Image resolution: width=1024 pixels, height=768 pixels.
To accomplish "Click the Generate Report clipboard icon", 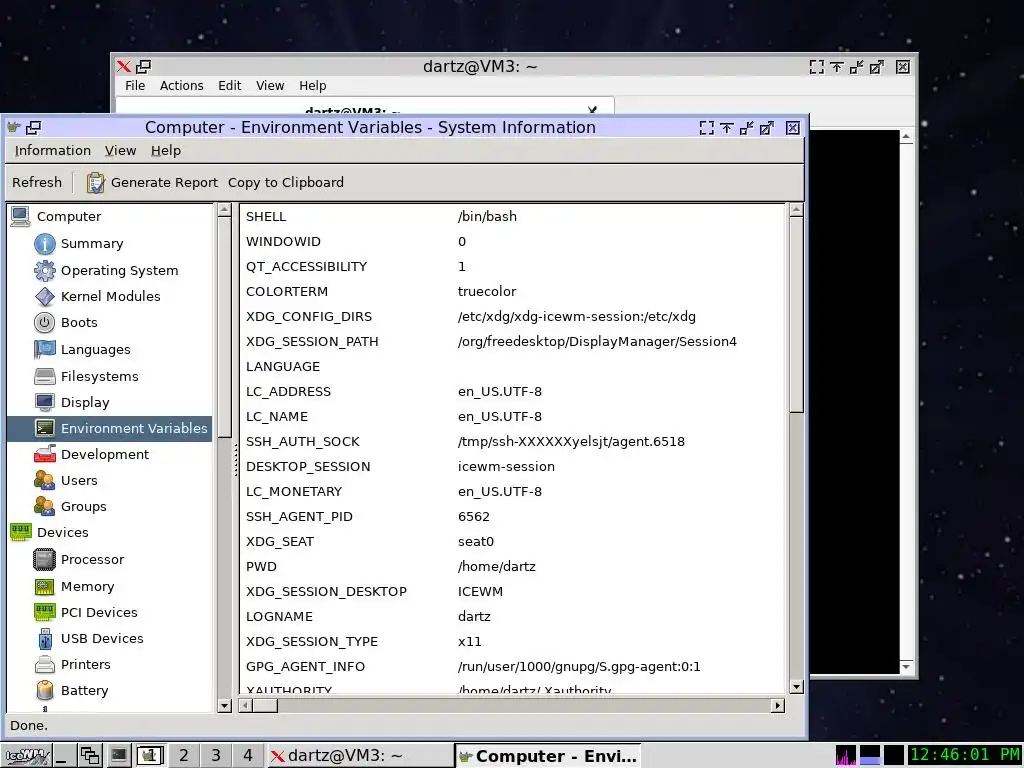I will (x=95, y=183).
